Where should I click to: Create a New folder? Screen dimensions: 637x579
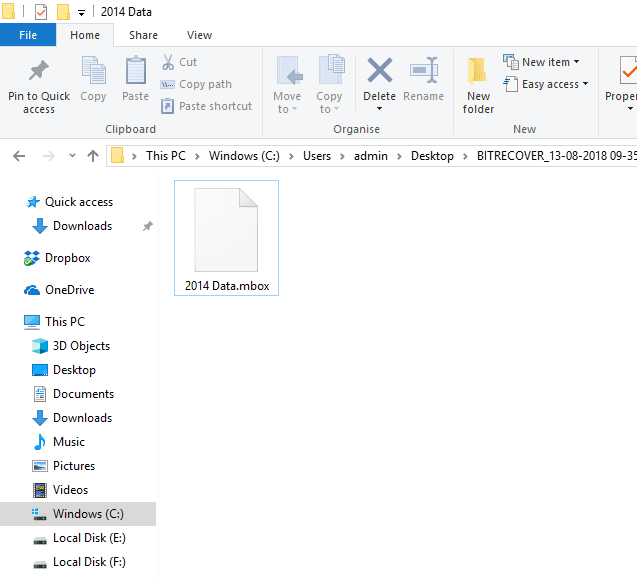(478, 85)
